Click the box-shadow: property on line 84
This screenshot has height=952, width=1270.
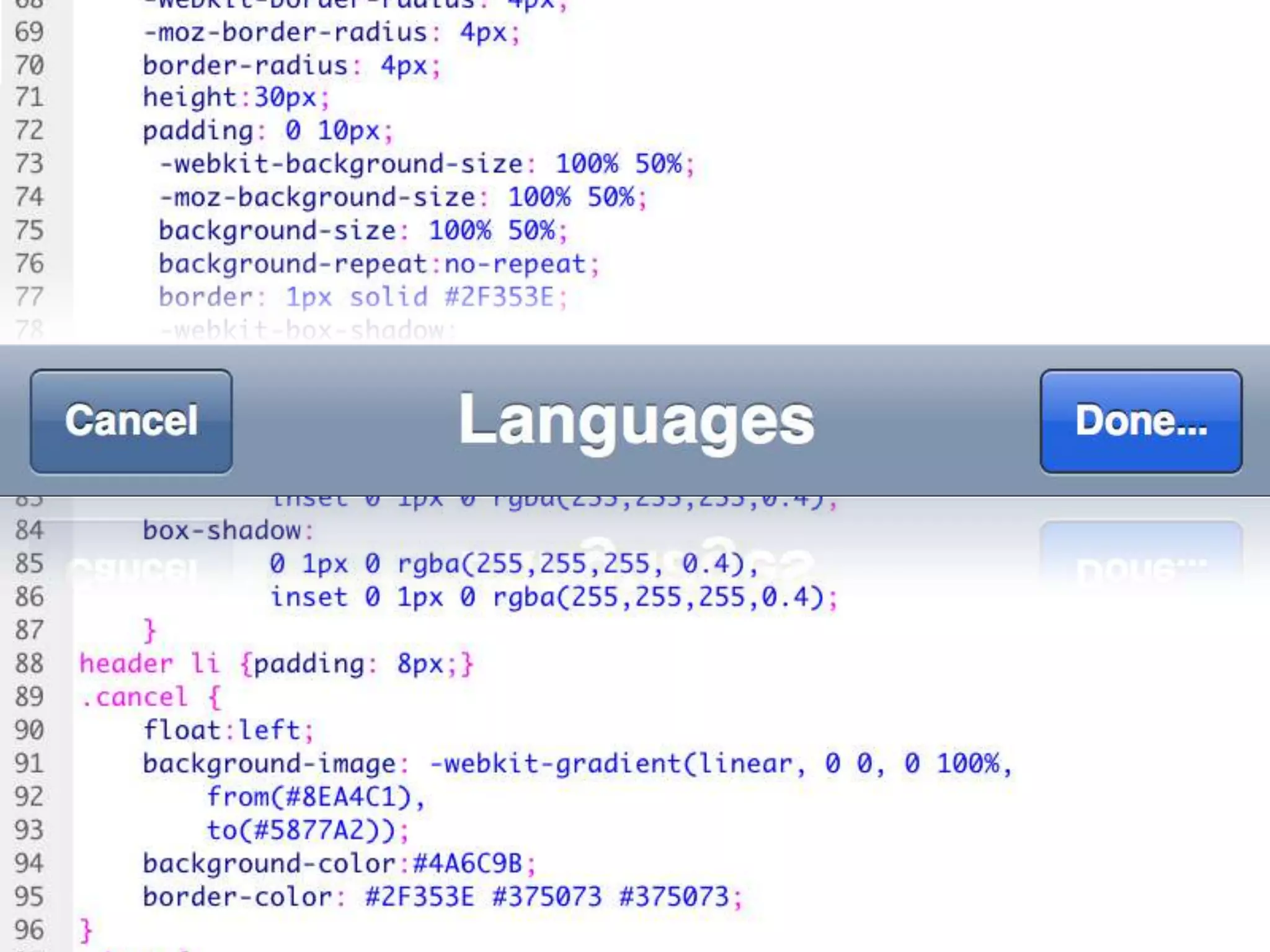(x=228, y=531)
